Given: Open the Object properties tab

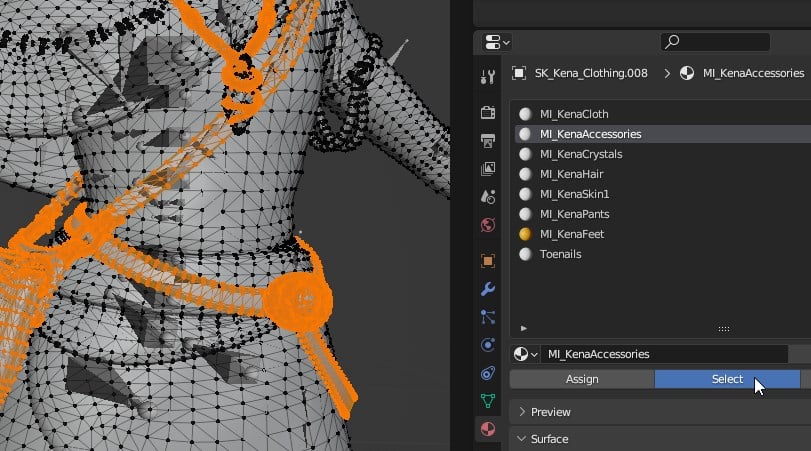Looking at the screenshot, I should pos(488,261).
